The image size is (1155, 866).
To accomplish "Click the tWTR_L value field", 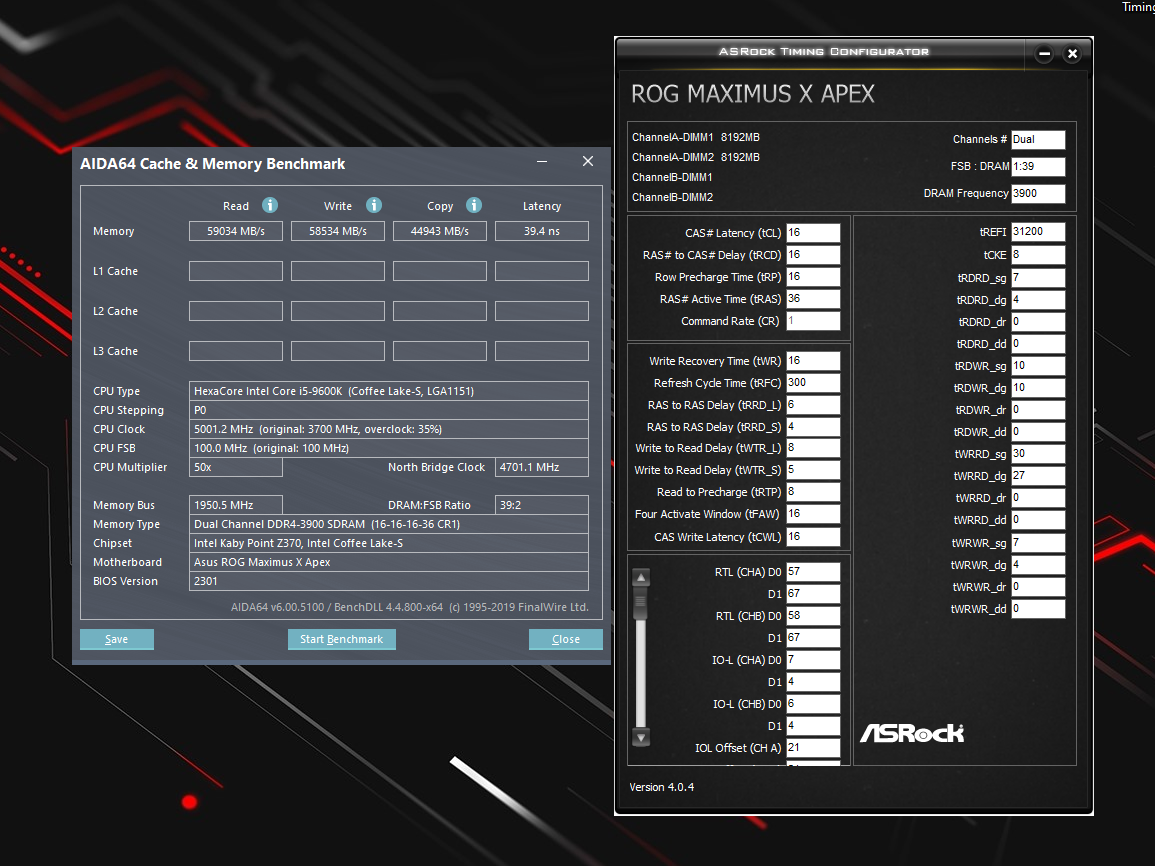I will click(813, 448).
